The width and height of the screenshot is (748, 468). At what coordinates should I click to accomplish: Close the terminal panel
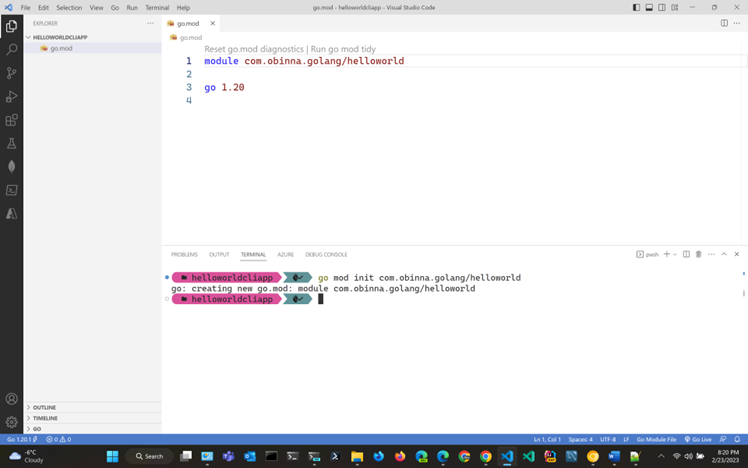(x=737, y=254)
